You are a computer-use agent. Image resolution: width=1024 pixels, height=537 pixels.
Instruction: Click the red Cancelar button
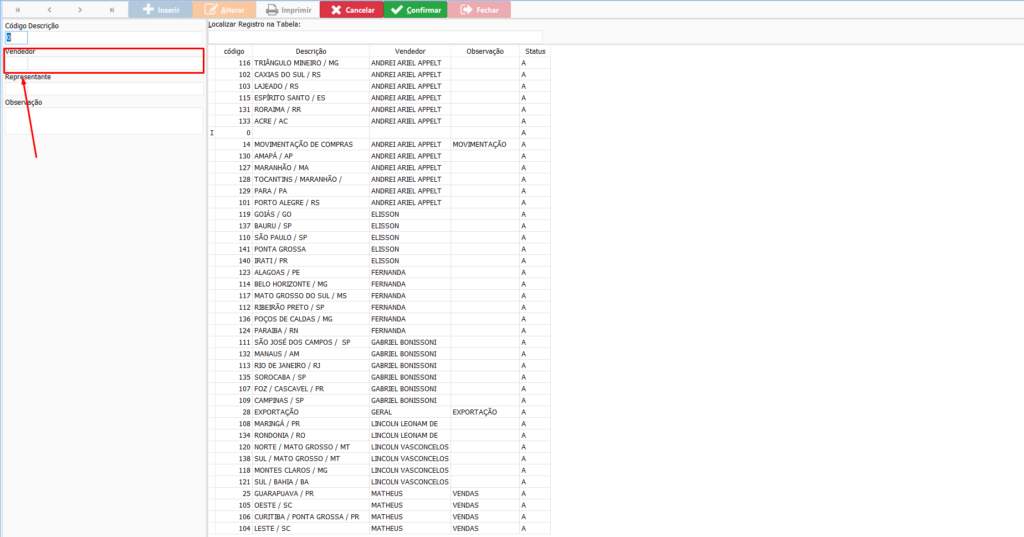350,10
